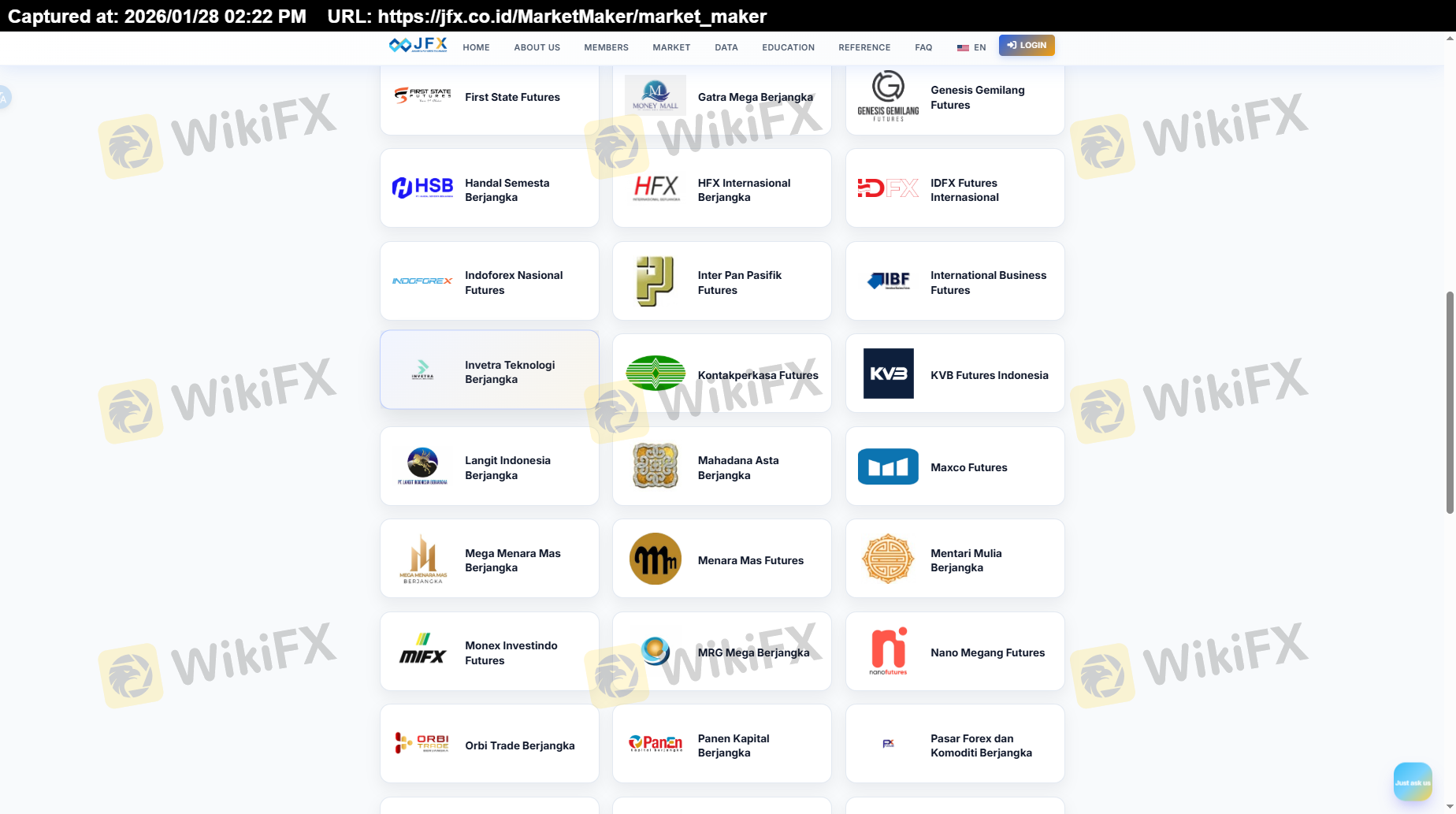The image size is (1456, 814).
Task: Open the language selector showing EN
Action: click(x=971, y=47)
